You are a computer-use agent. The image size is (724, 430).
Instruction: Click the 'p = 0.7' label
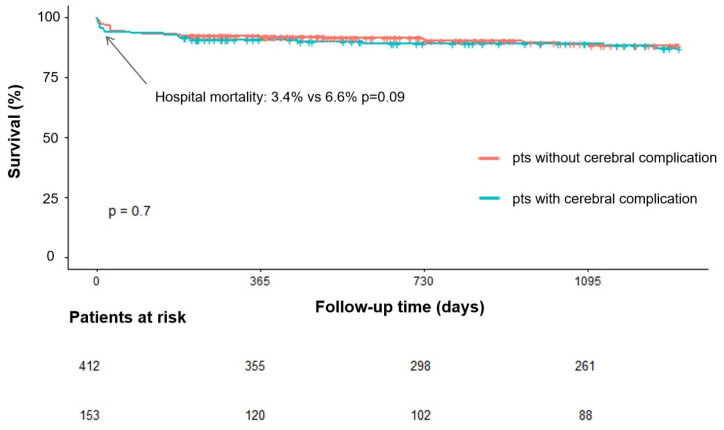[129, 211]
